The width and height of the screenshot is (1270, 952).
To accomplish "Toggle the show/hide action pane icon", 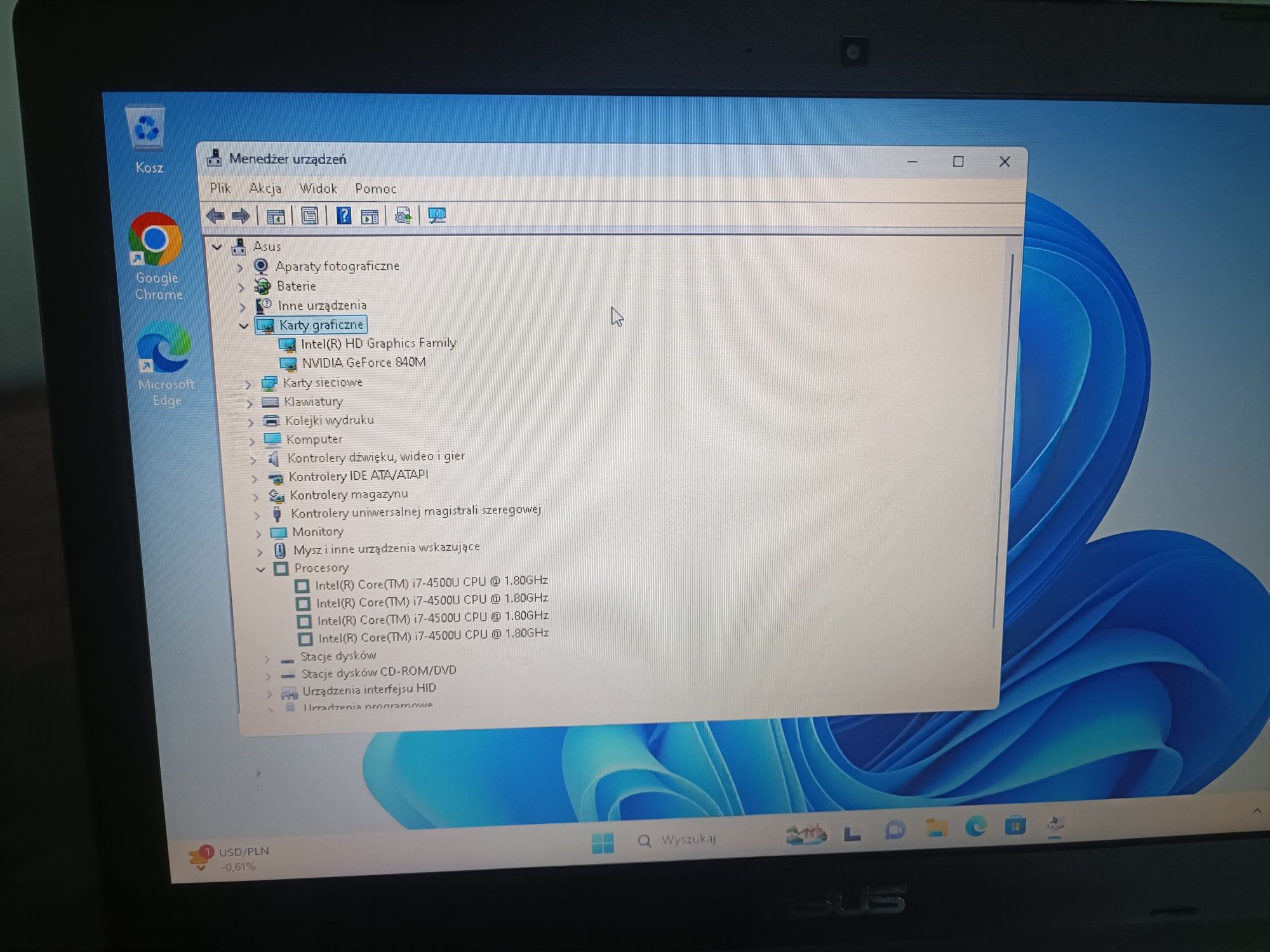I will (x=370, y=216).
